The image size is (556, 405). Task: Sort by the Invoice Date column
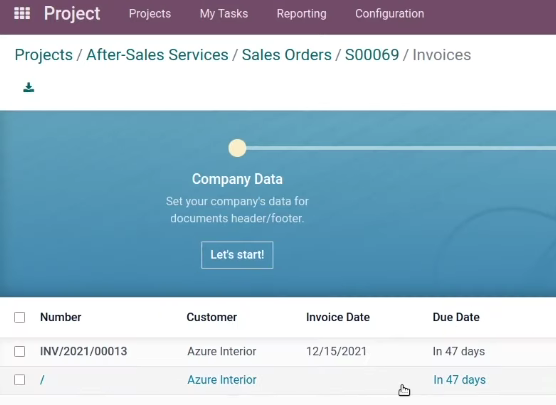pos(338,317)
